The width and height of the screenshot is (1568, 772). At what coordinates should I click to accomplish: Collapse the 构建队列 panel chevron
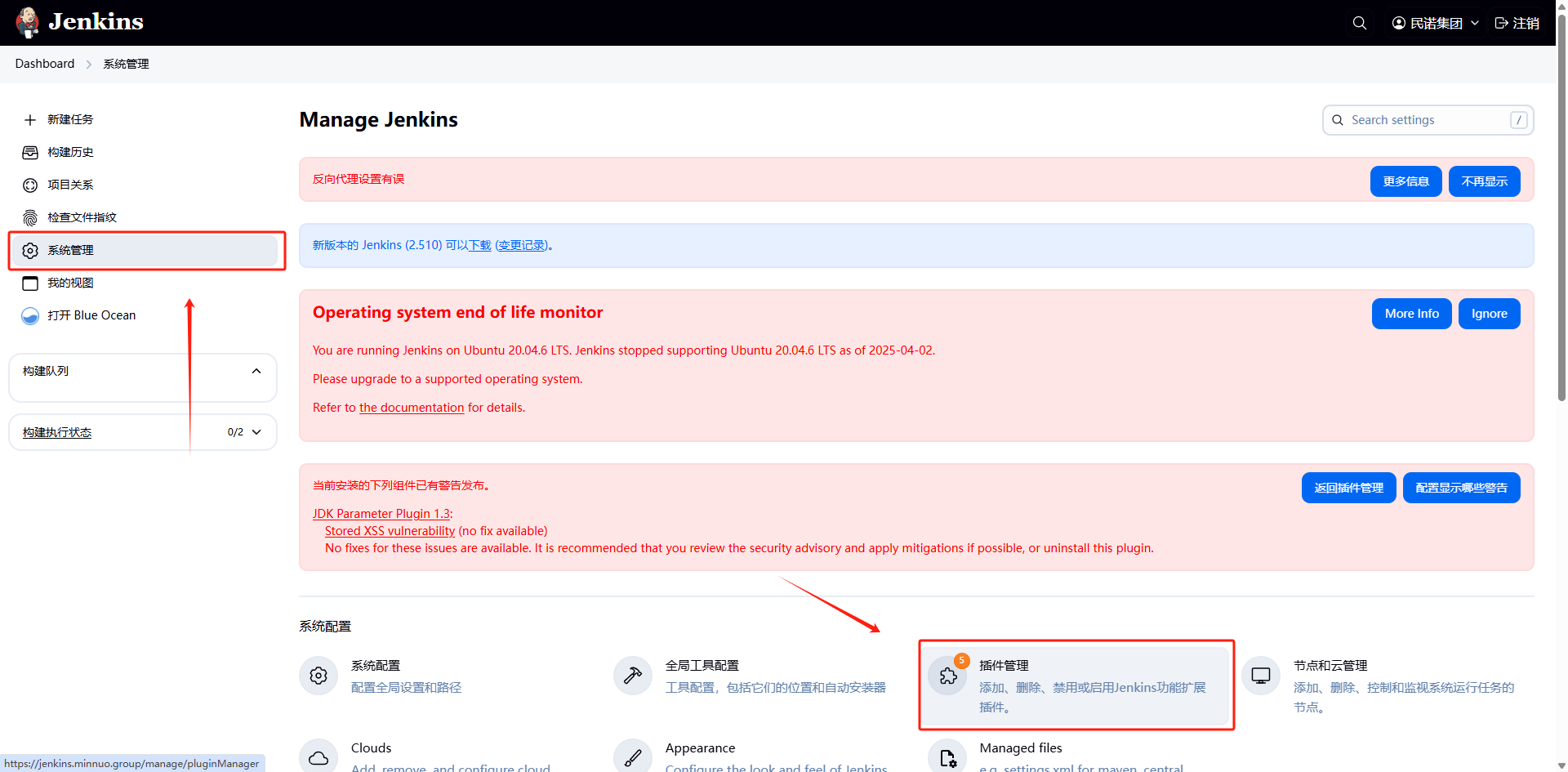click(256, 371)
